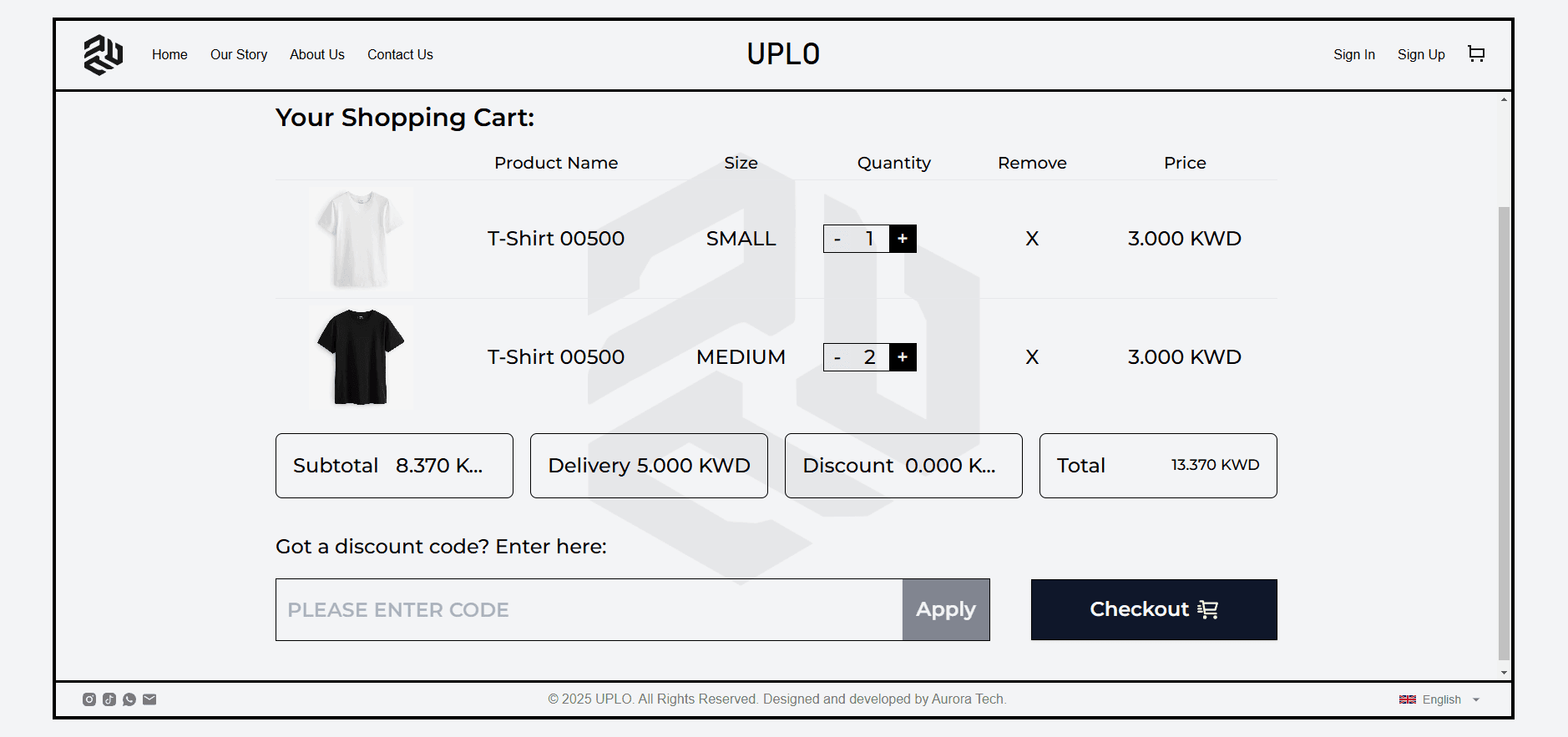This screenshot has height=737, width=1568.
Task: Increase quantity of the MEDIUM T-Shirt
Action: click(x=903, y=357)
